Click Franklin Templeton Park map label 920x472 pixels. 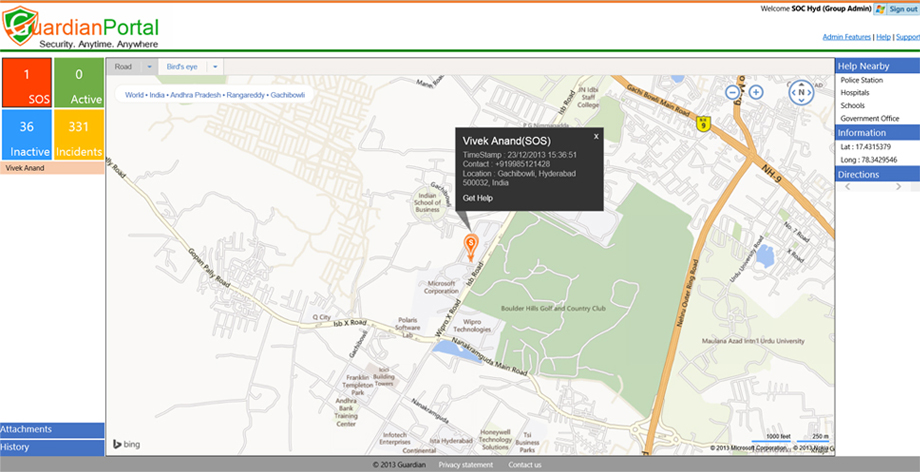pyautogui.click(x=358, y=385)
